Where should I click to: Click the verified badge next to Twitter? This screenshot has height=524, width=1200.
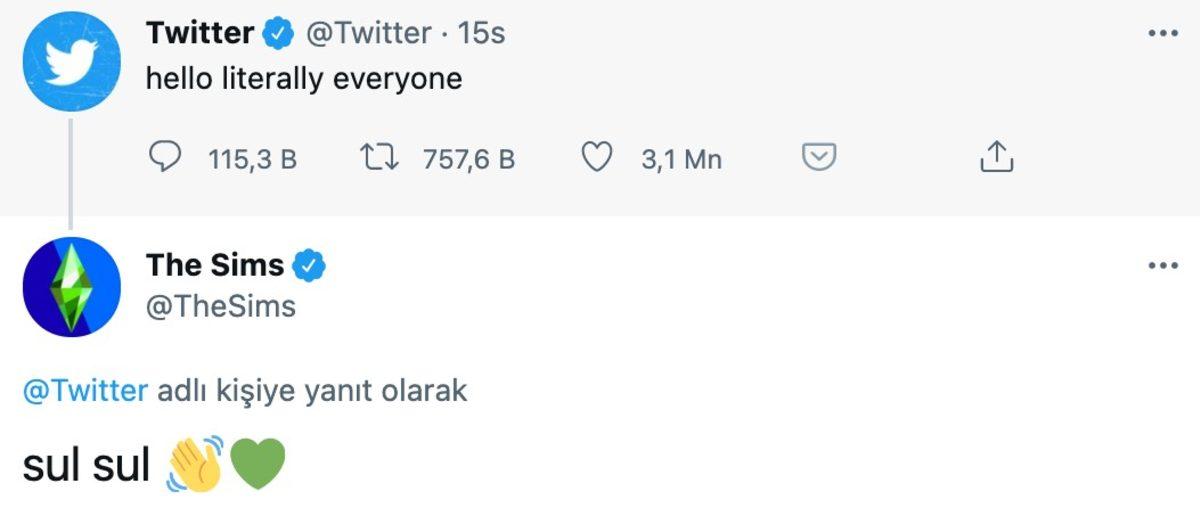click(277, 34)
